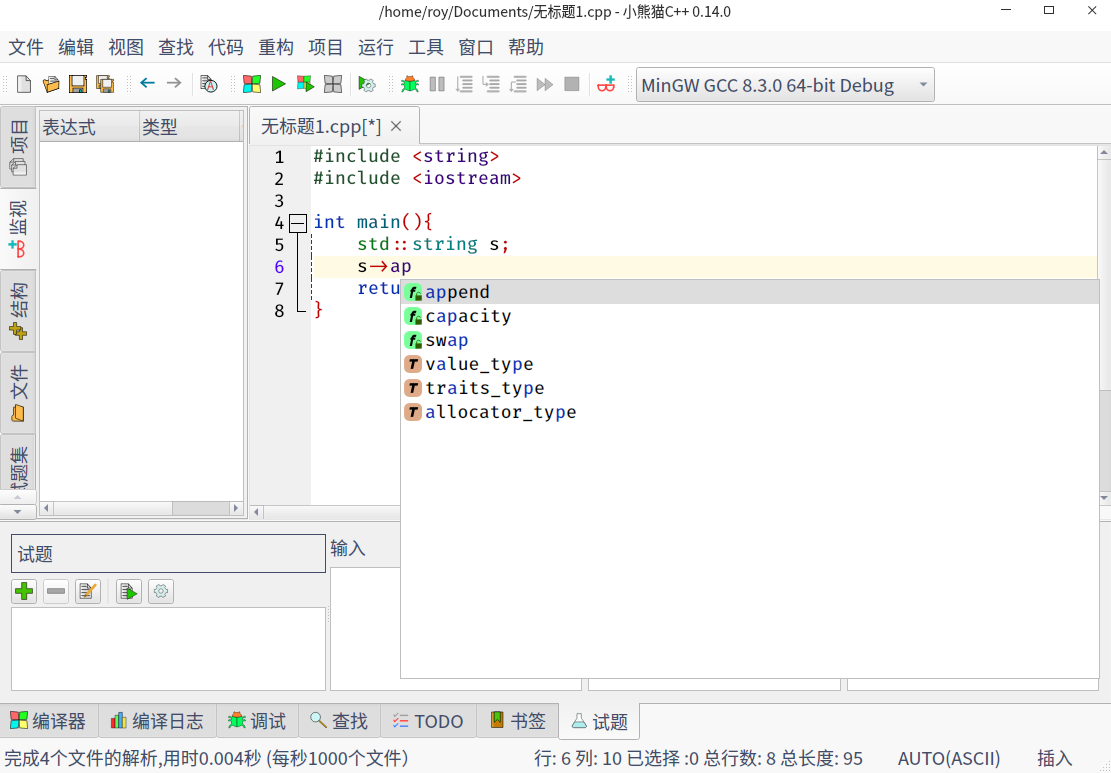Click the continue debugging fast-forward icon
1111x773 pixels.
(x=545, y=84)
